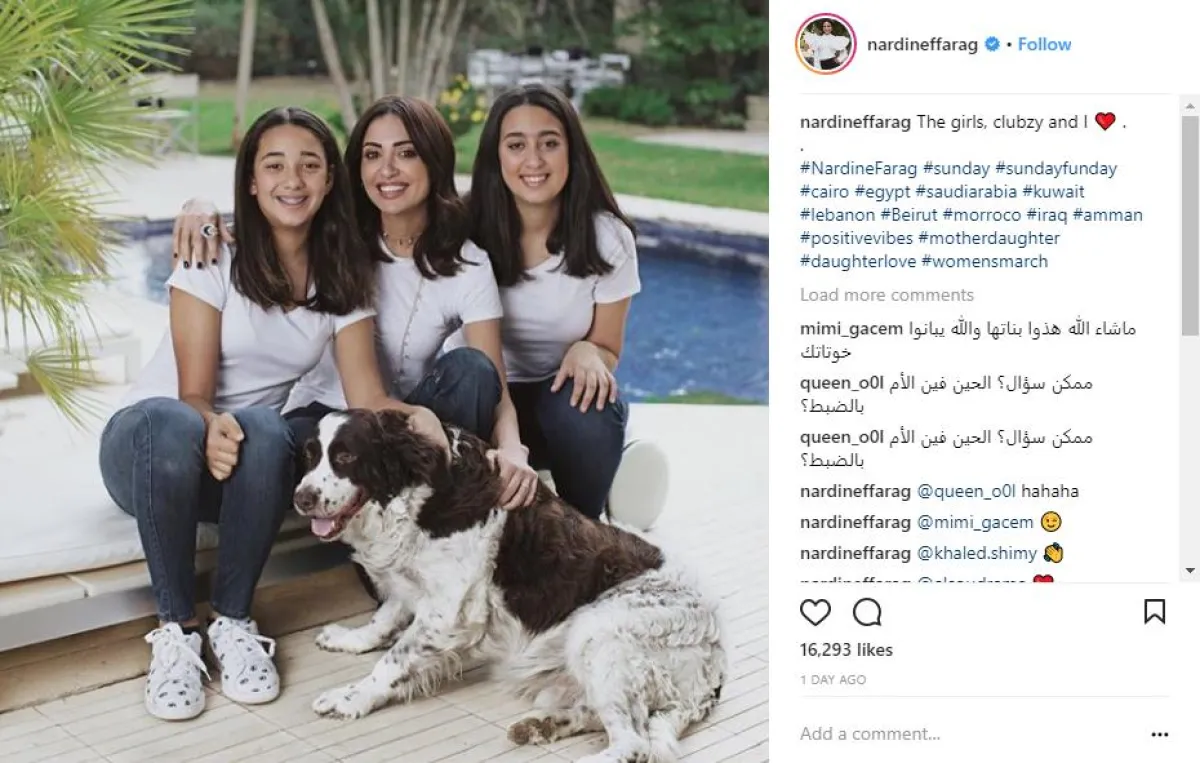Follow the nardineffarag account
The height and width of the screenshot is (763, 1200).
click(1044, 44)
